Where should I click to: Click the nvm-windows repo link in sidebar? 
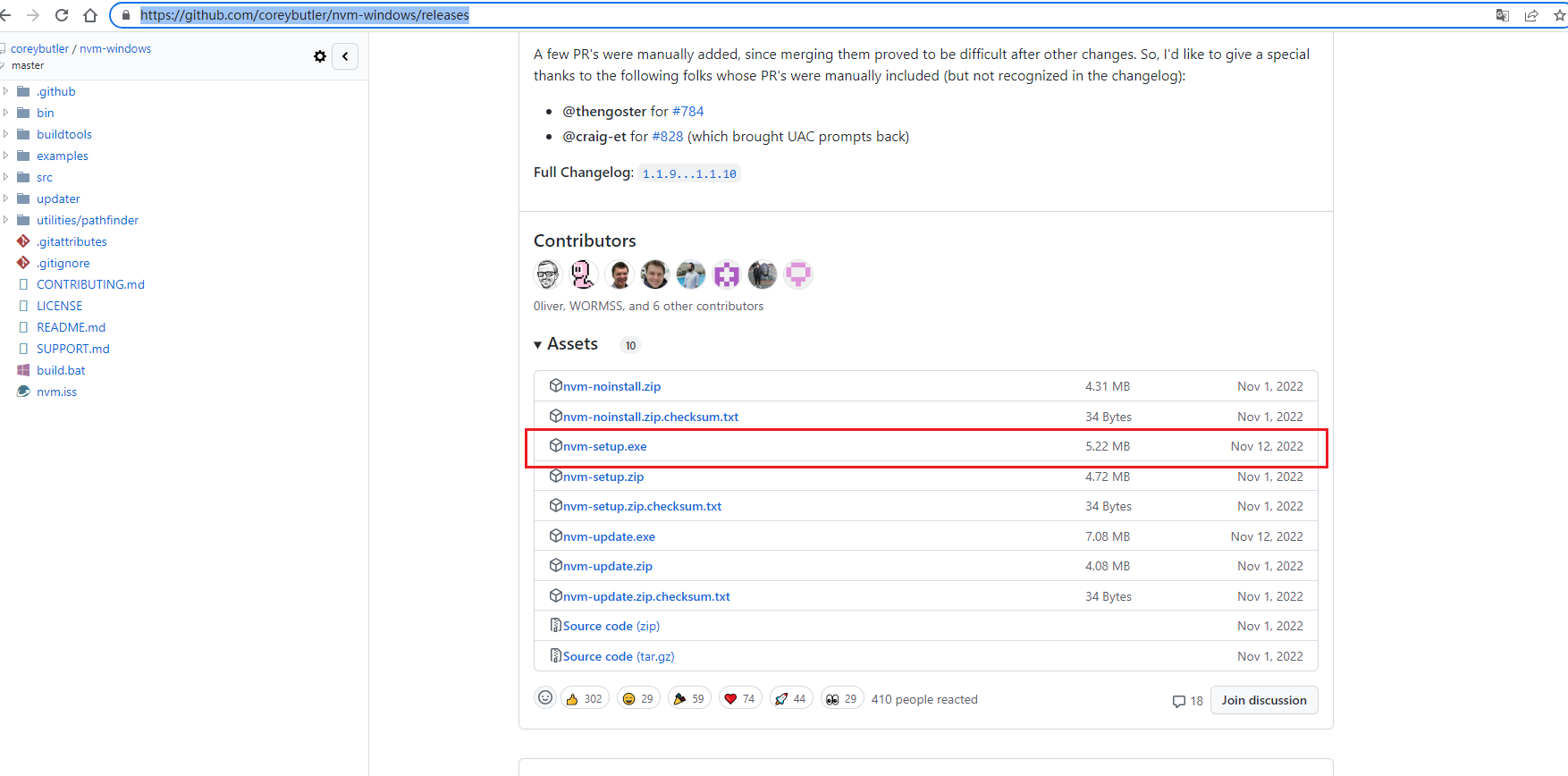pos(115,48)
